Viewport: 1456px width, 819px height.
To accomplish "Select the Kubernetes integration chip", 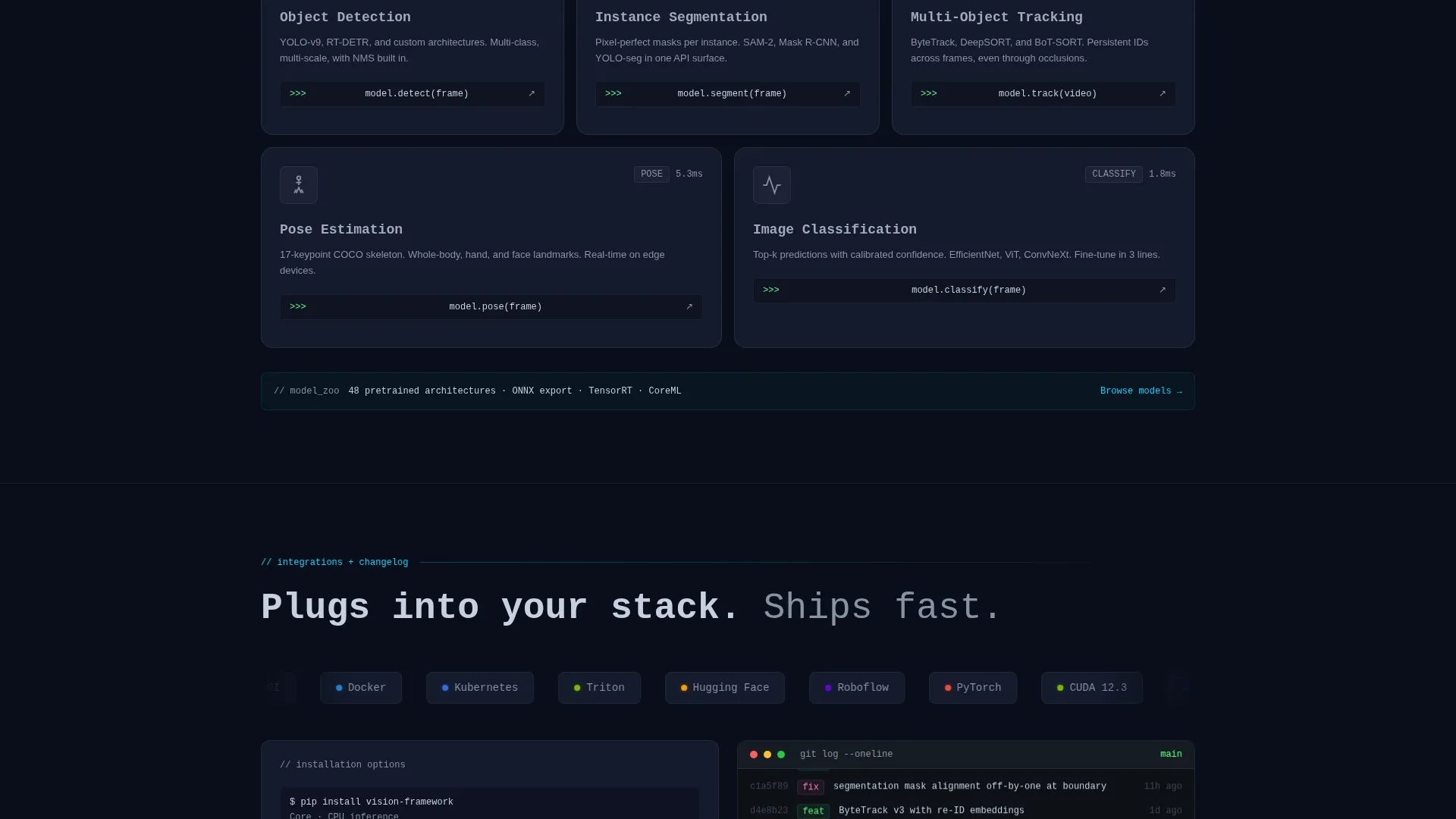I will 480,688.
